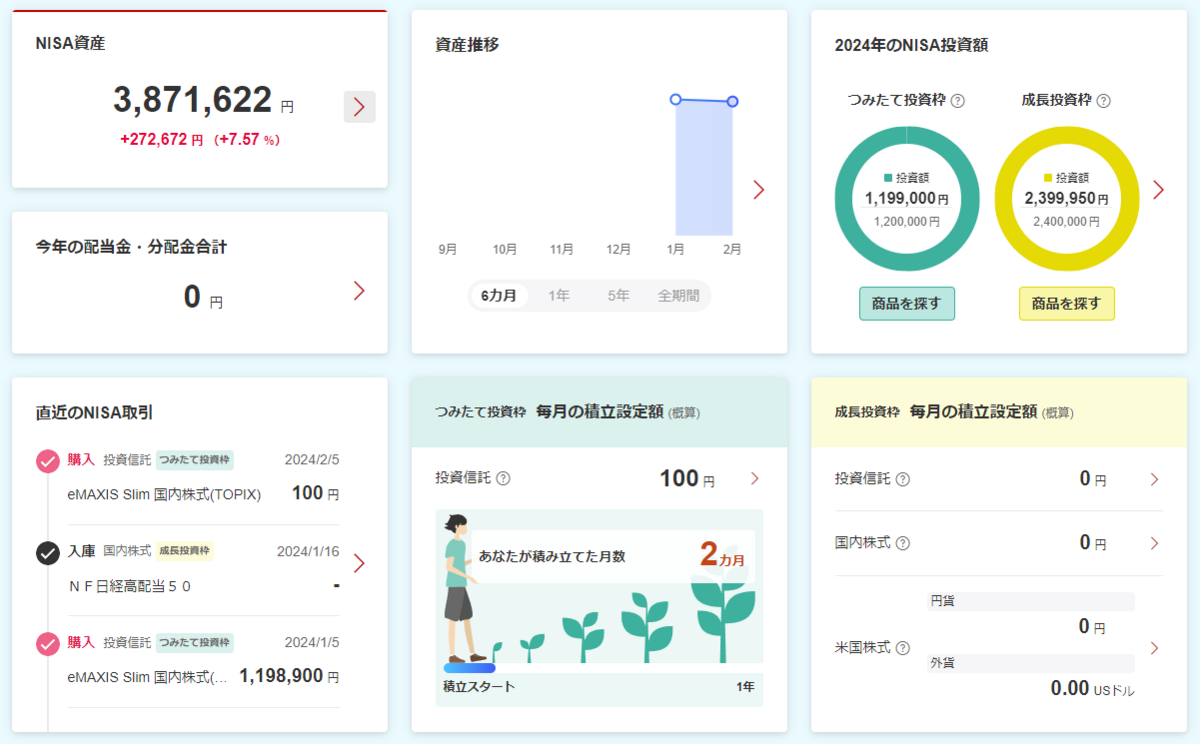1200x744 pixels.
Task: Click 1,199,000円 investment amount in green donut
Action: 907,199
